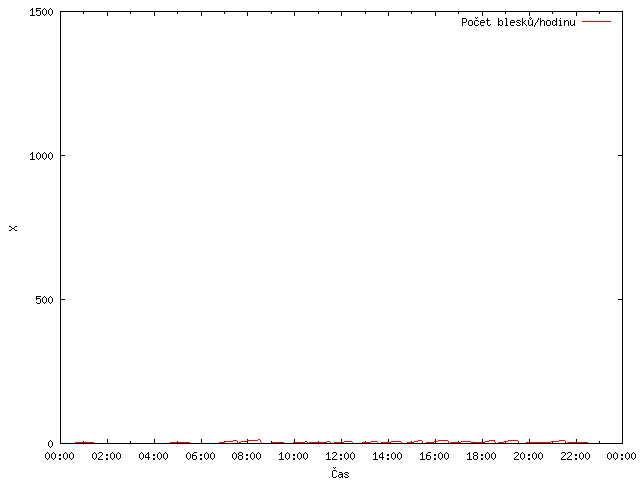This screenshot has height=480, width=640.
Task: Click the red legend line sample
Action: [596, 21]
